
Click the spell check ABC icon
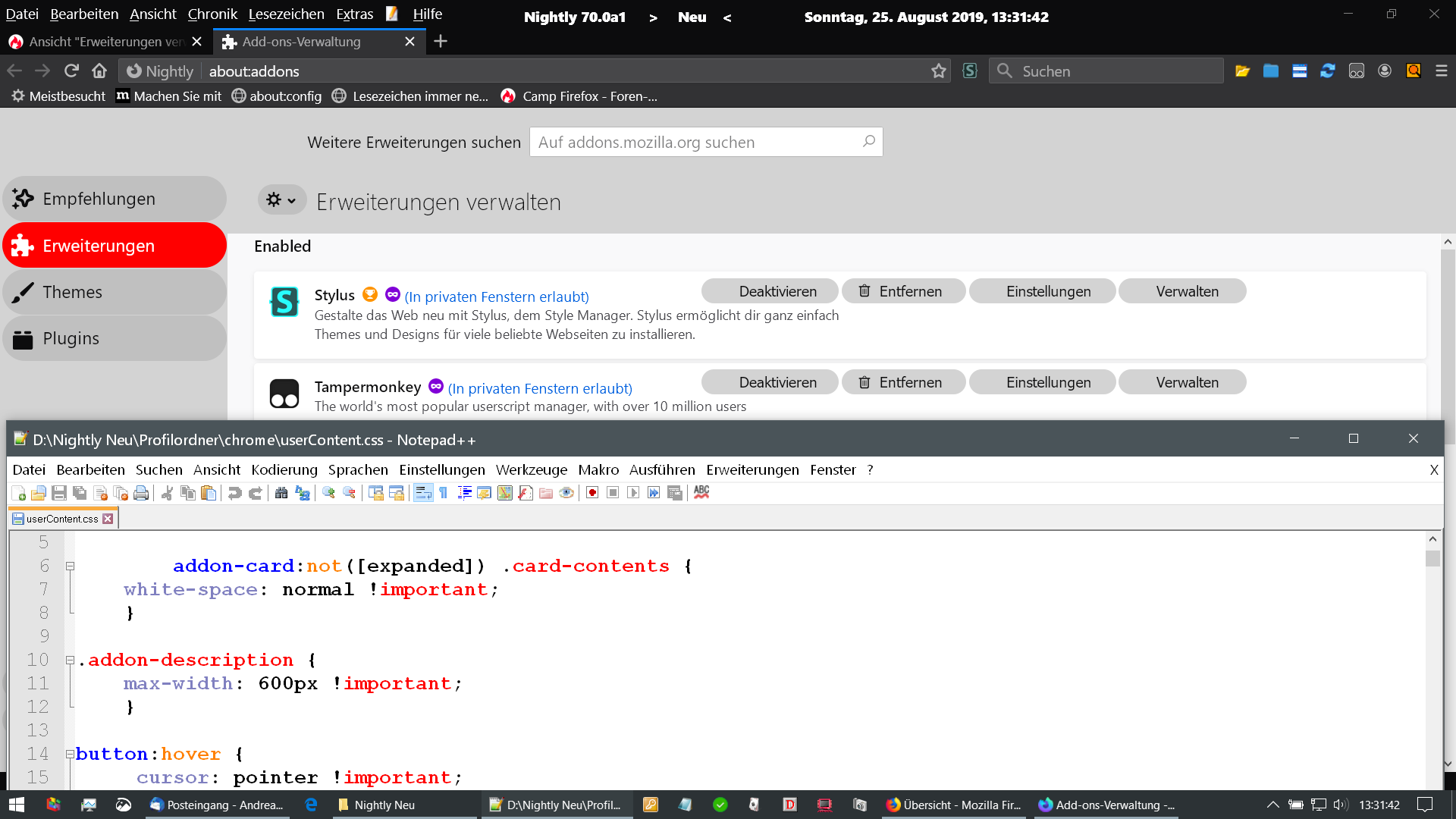pyautogui.click(x=701, y=492)
